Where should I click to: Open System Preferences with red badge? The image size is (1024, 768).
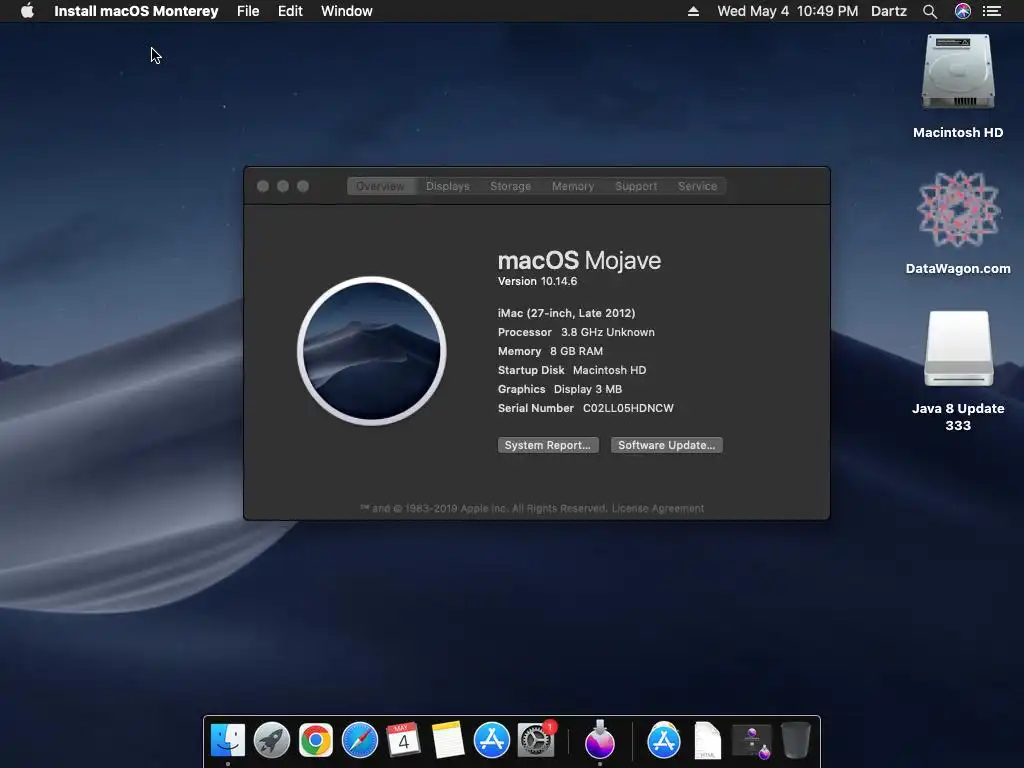pos(536,741)
